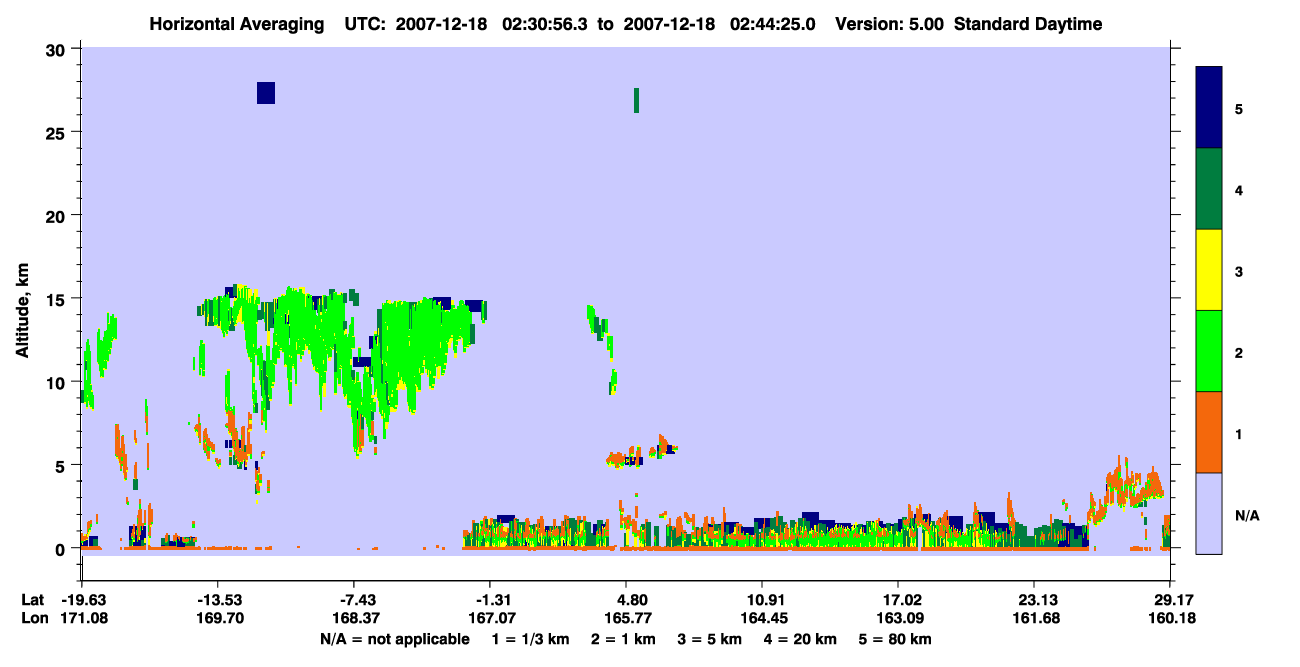This screenshot has height=667, width=1300.
Task: Click latitude value 10.91
Action: tap(762, 600)
